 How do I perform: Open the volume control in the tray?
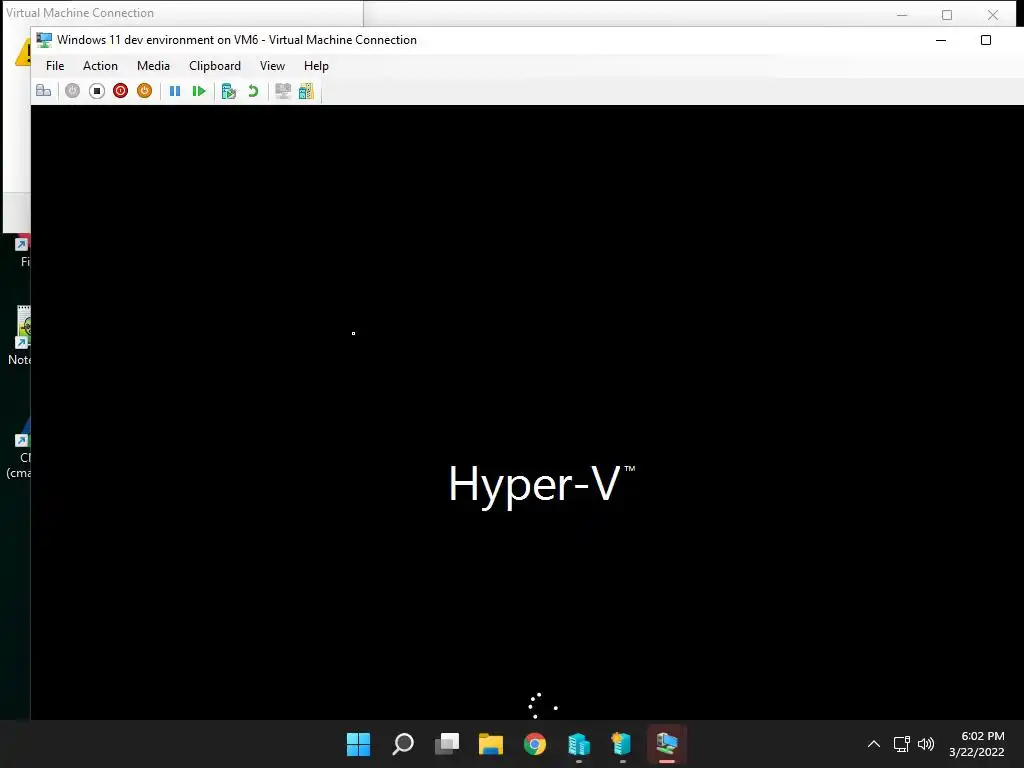926,744
